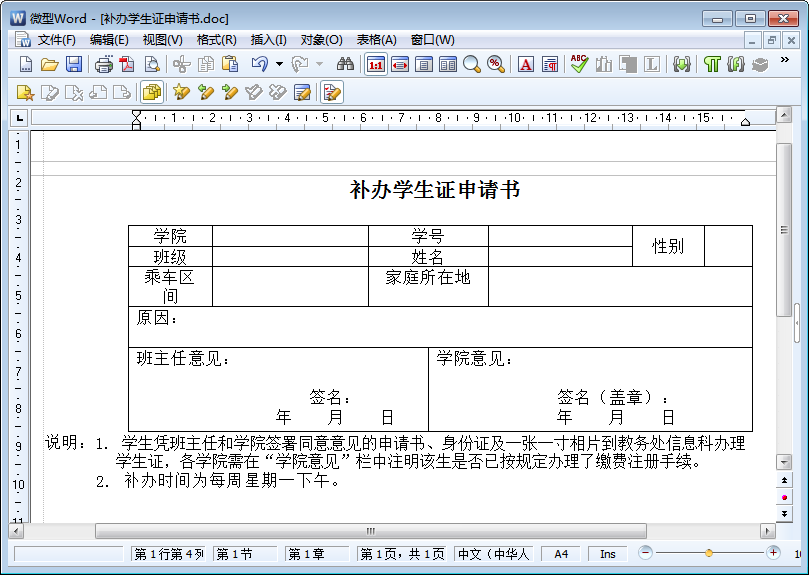Click the zoom in plus button
Viewport: 809px width, 575px height.
tap(773, 553)
